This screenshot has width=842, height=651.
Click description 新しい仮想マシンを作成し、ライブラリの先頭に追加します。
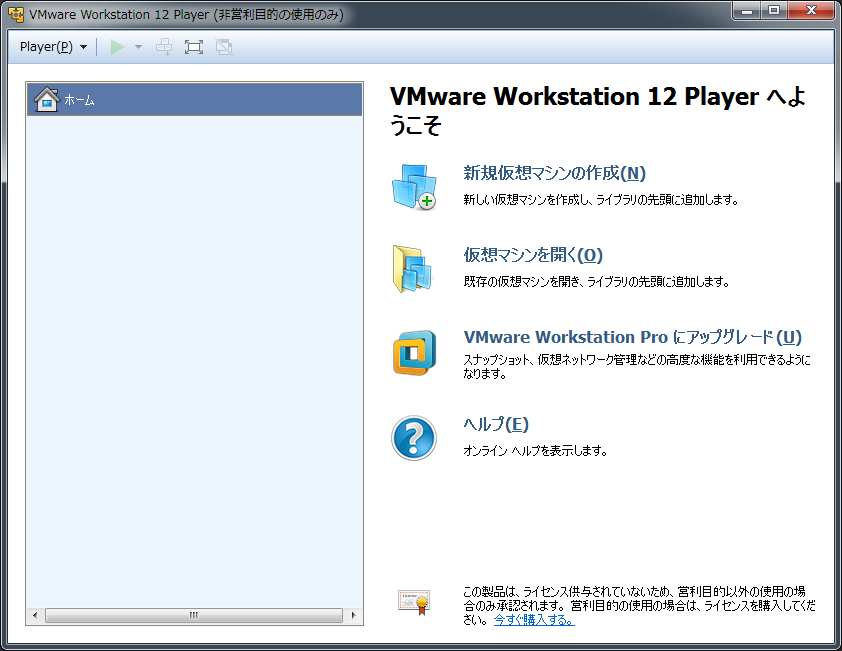tap(601, 200)
